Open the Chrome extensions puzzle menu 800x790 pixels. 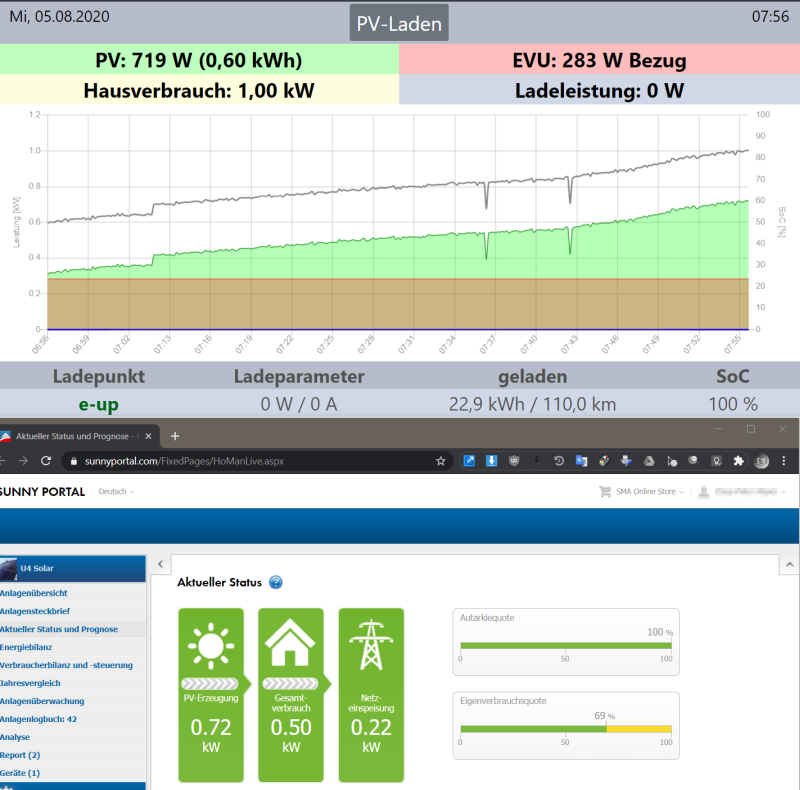(738, 461)
